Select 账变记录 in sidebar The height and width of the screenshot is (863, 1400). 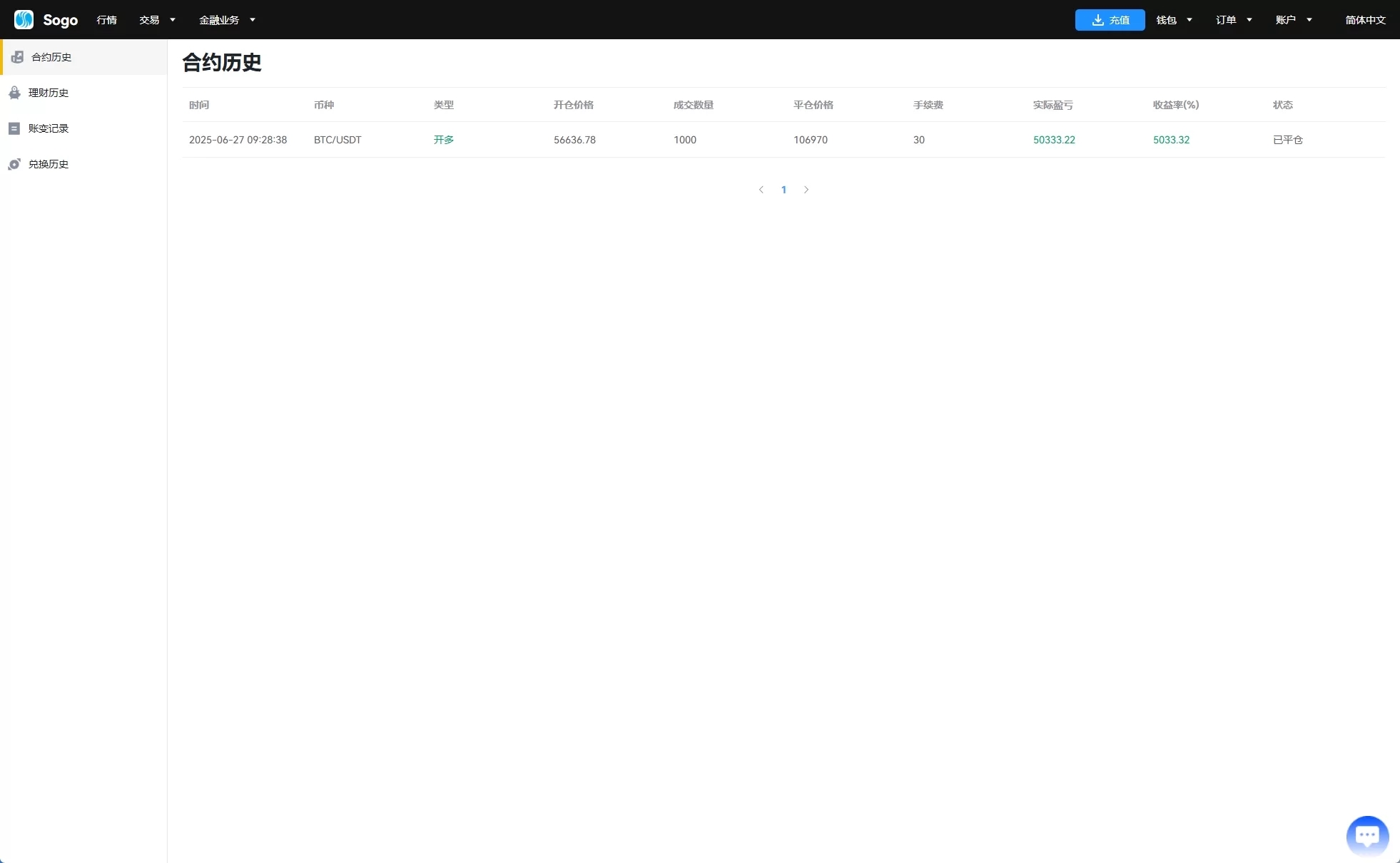click(x=49, y=128)
